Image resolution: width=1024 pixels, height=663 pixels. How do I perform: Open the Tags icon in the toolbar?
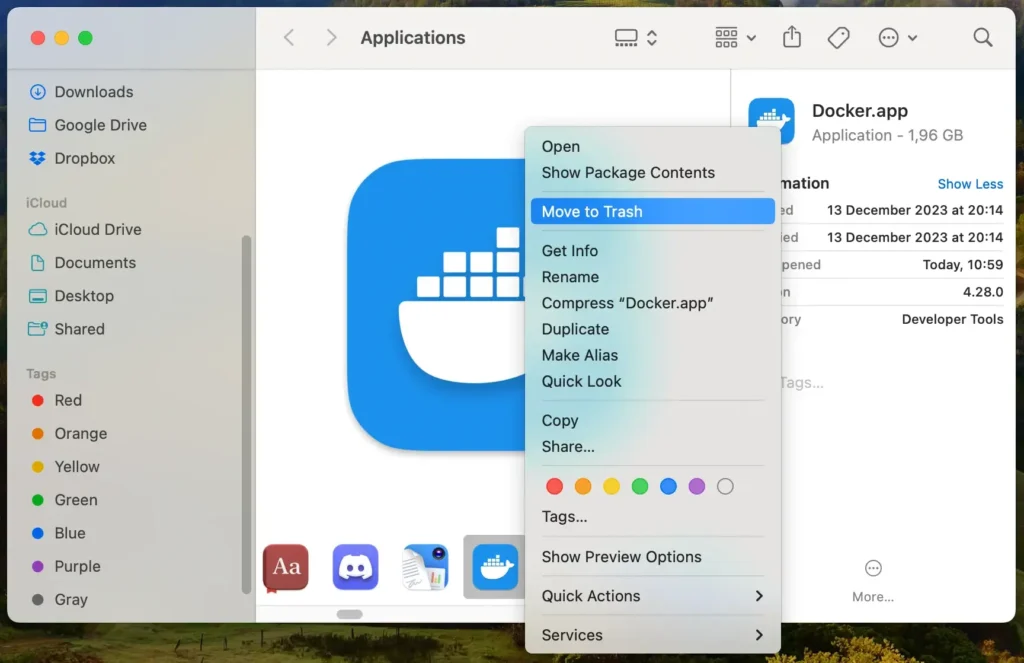tap(838, 37)
